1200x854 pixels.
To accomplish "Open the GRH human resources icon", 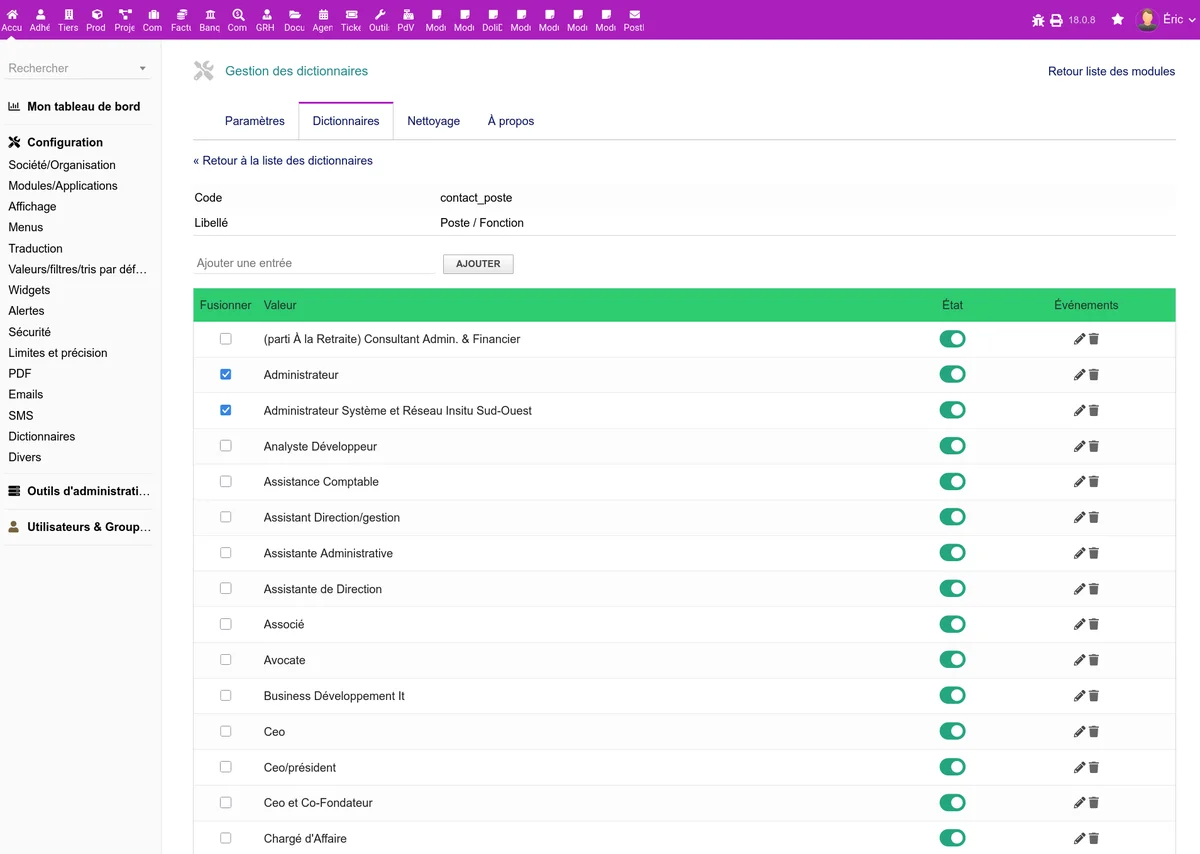I will click(x=265, y=15).
